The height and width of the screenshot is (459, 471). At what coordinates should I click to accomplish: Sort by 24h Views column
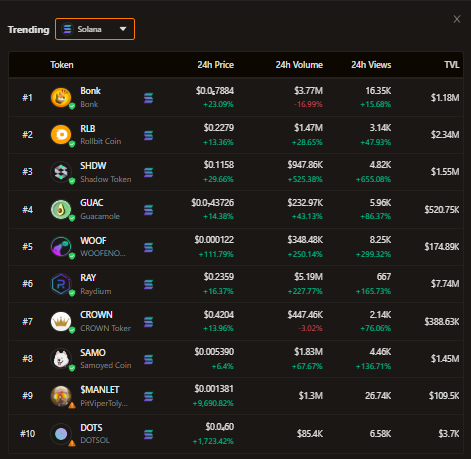[371, 65]
